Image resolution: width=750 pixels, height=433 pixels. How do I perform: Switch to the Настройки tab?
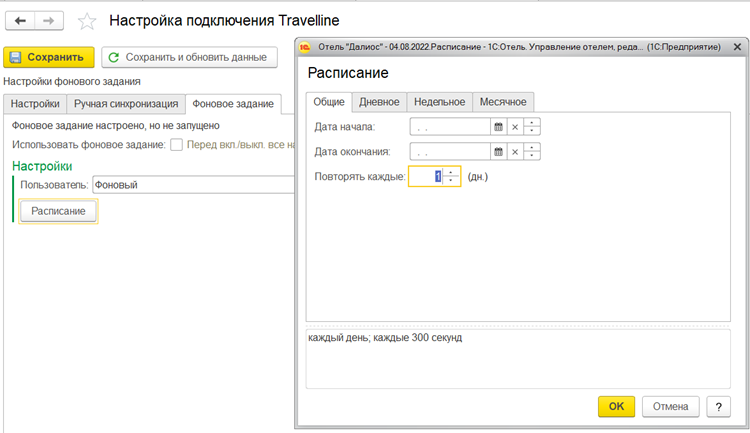coord(35,104)
